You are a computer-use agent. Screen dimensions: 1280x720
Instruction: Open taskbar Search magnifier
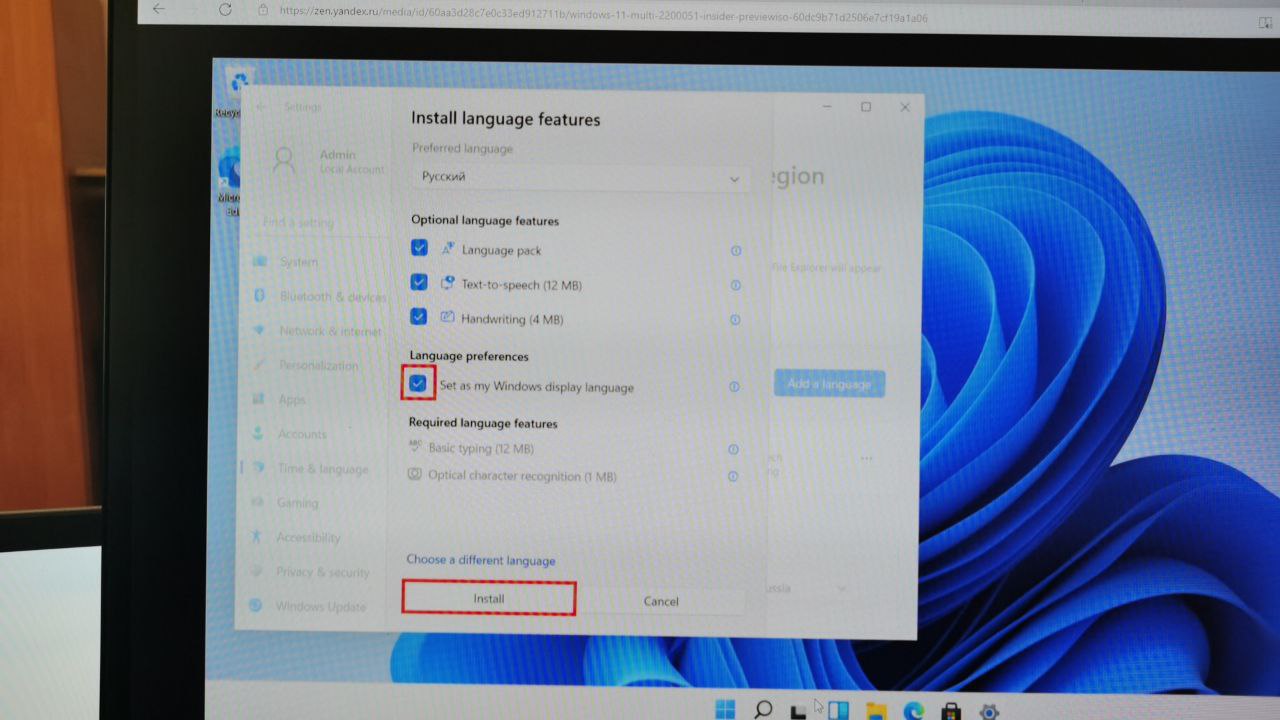[763, 710]
